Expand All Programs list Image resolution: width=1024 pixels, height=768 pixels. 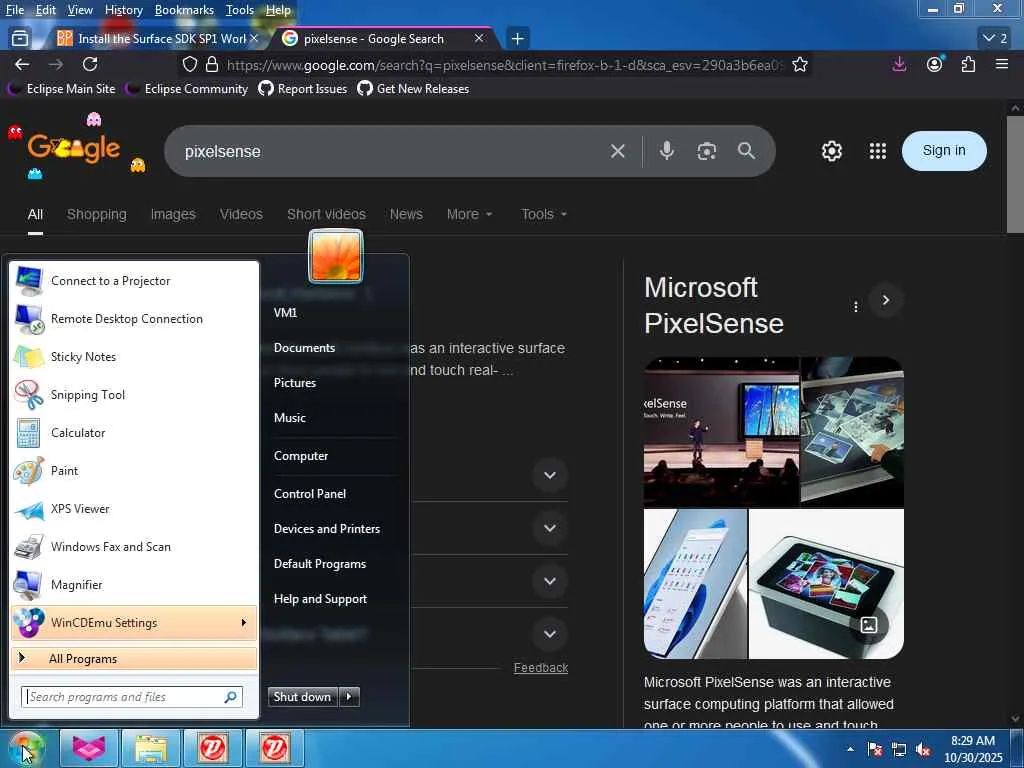pos(134,659)
